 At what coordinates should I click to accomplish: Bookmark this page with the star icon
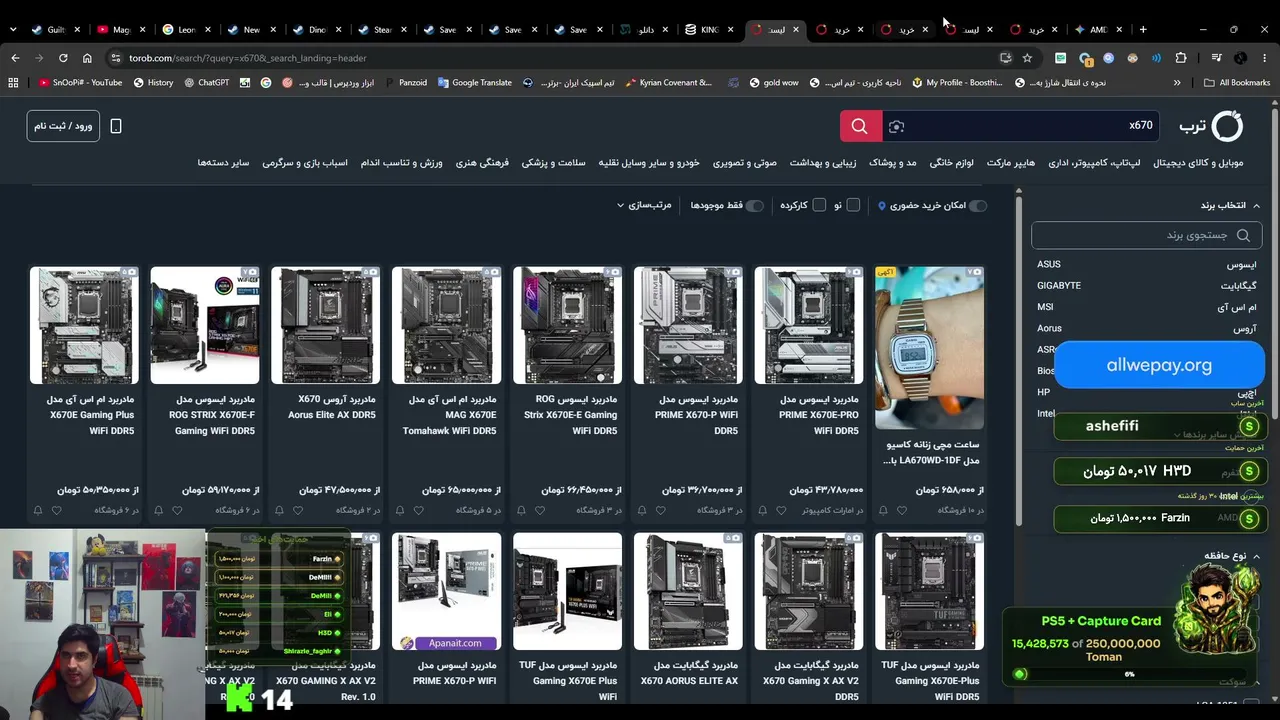(1027, 58)
